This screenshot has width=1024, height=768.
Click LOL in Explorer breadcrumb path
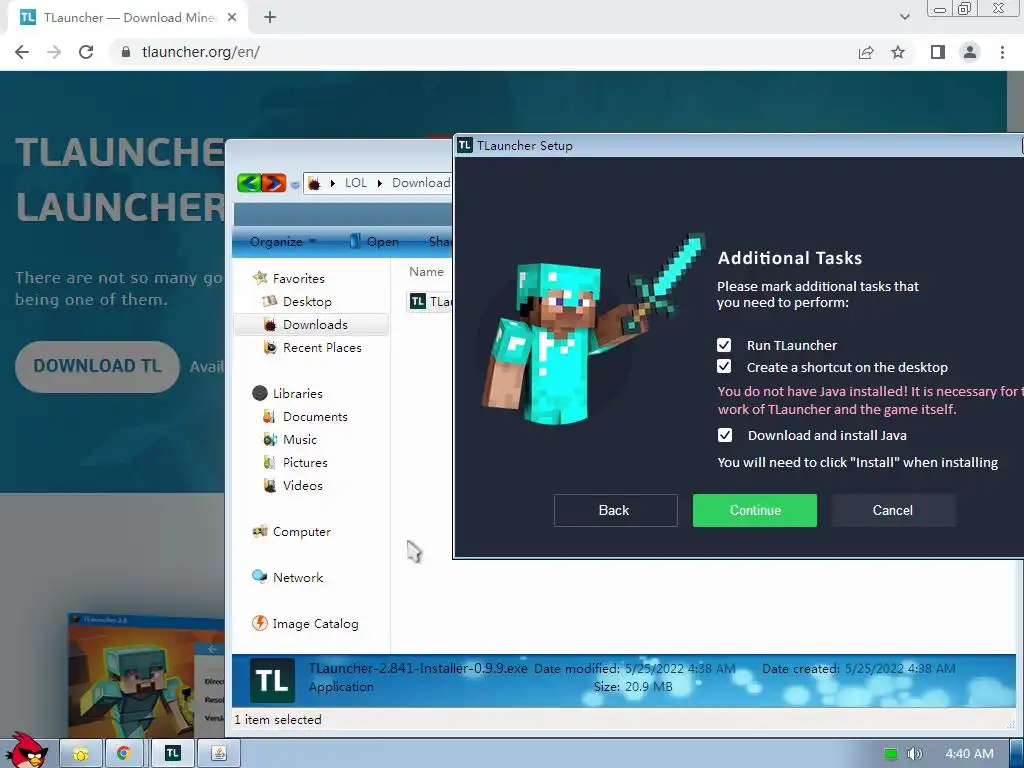[356, 183]
